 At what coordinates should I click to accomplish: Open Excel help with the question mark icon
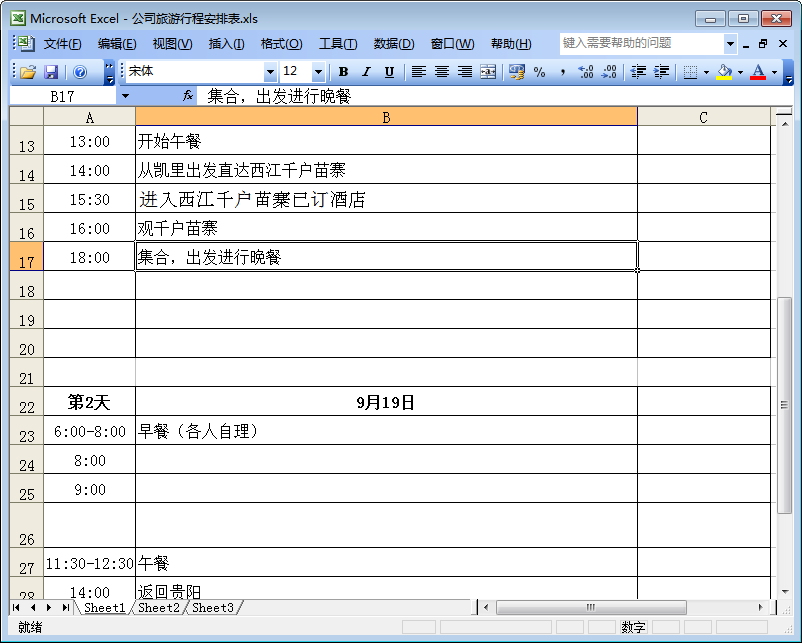80,72
